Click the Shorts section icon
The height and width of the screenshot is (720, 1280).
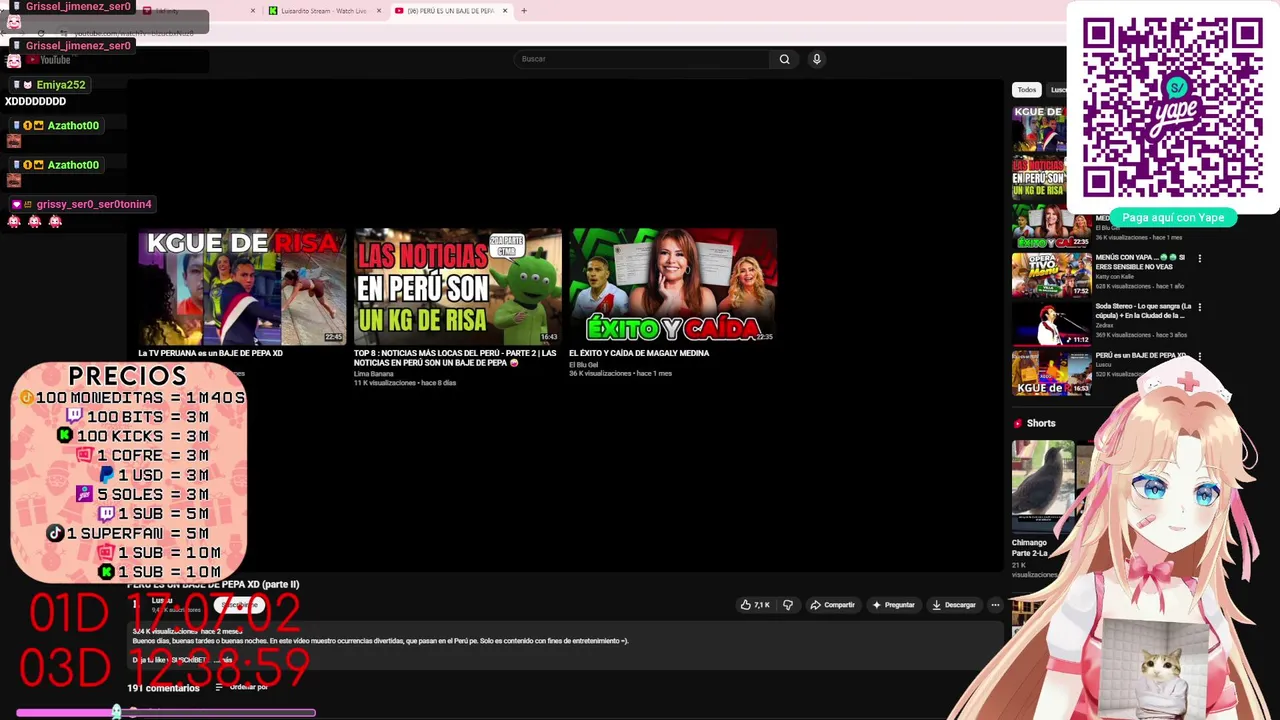pos(1018,423)
